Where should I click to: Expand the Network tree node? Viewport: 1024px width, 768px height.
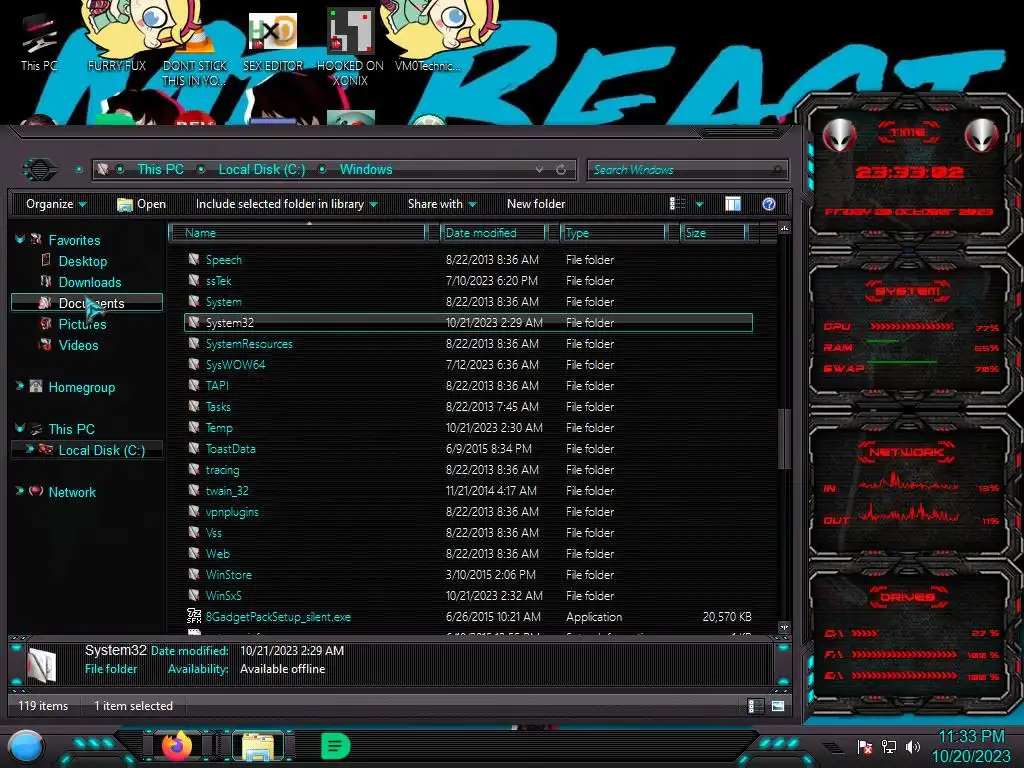[x=20, y=491]
